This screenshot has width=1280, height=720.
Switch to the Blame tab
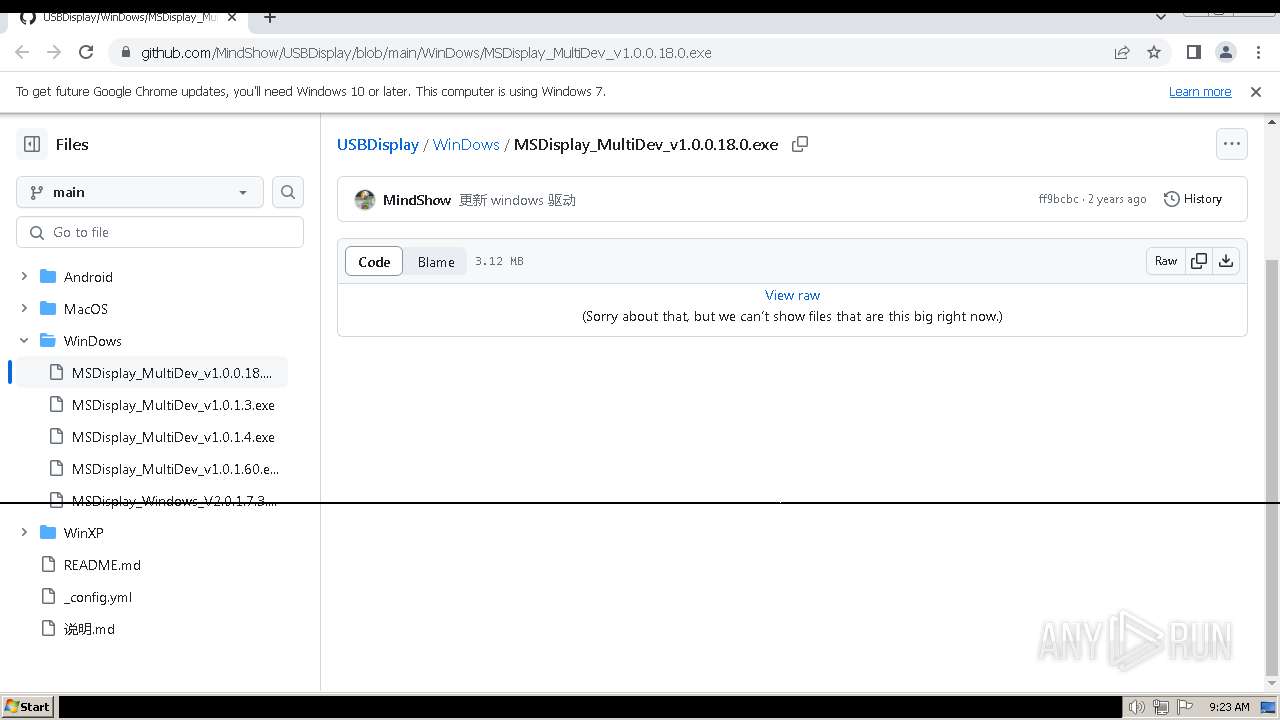click(x=436, y=261)
